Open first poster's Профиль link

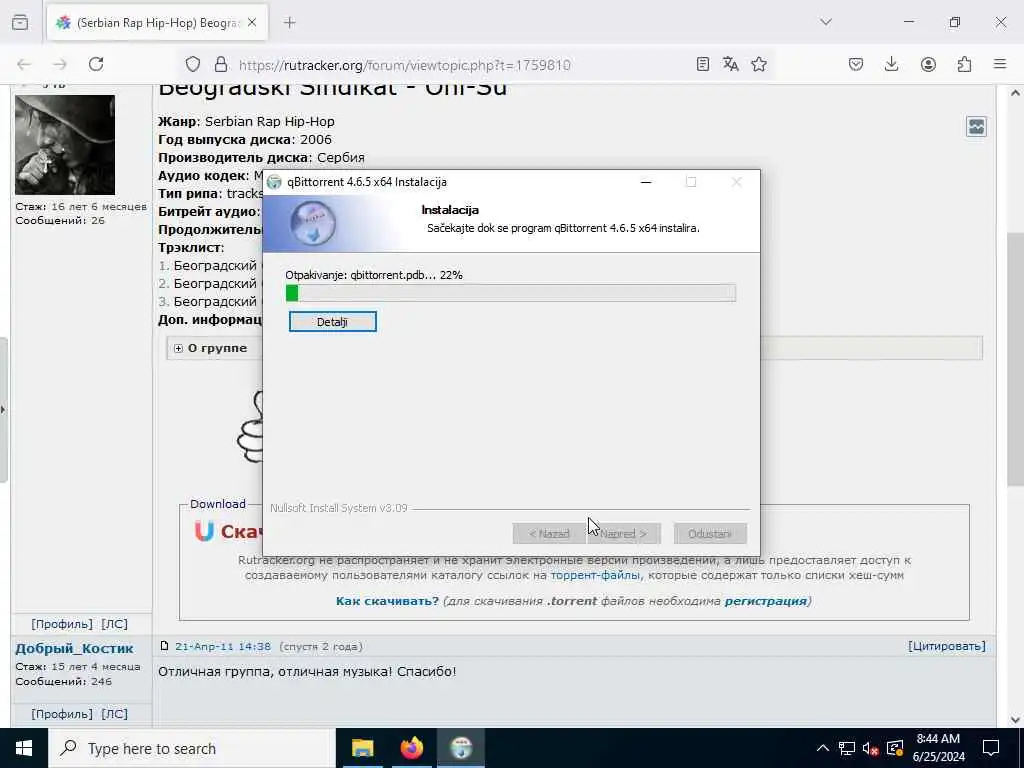tap(62, 624)
